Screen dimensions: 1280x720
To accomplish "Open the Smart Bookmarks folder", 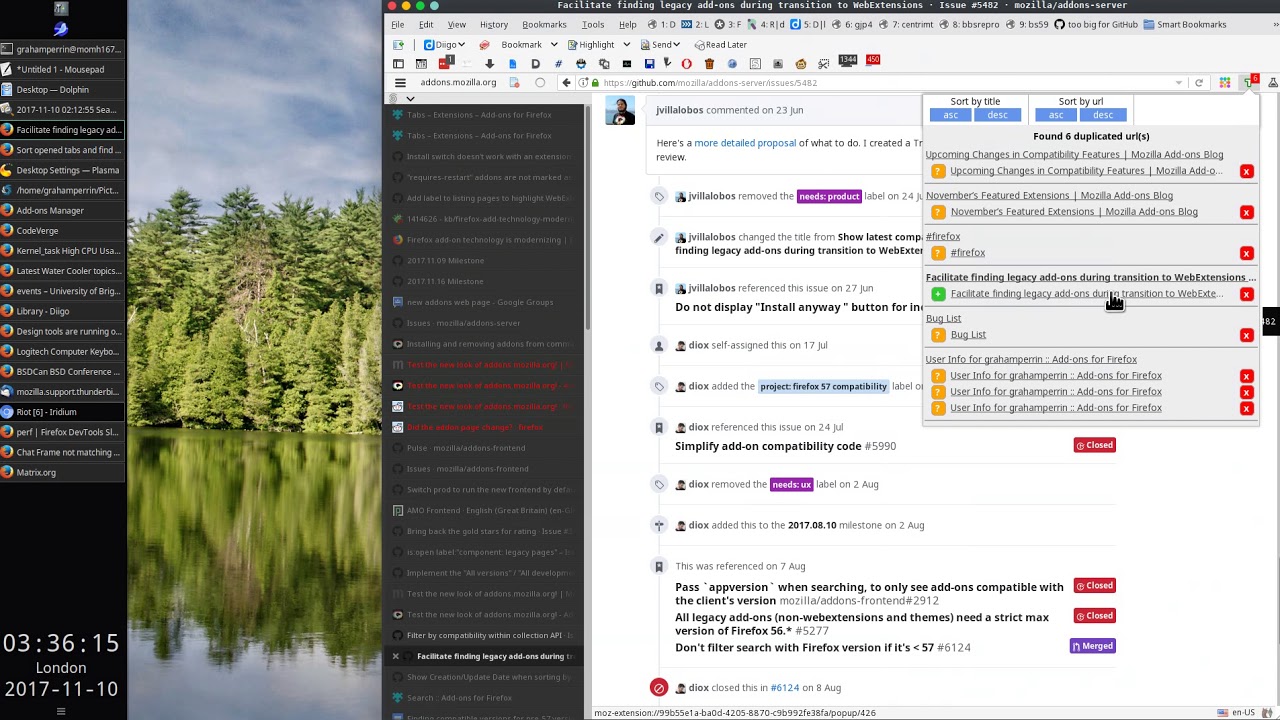I will 1185,24.
